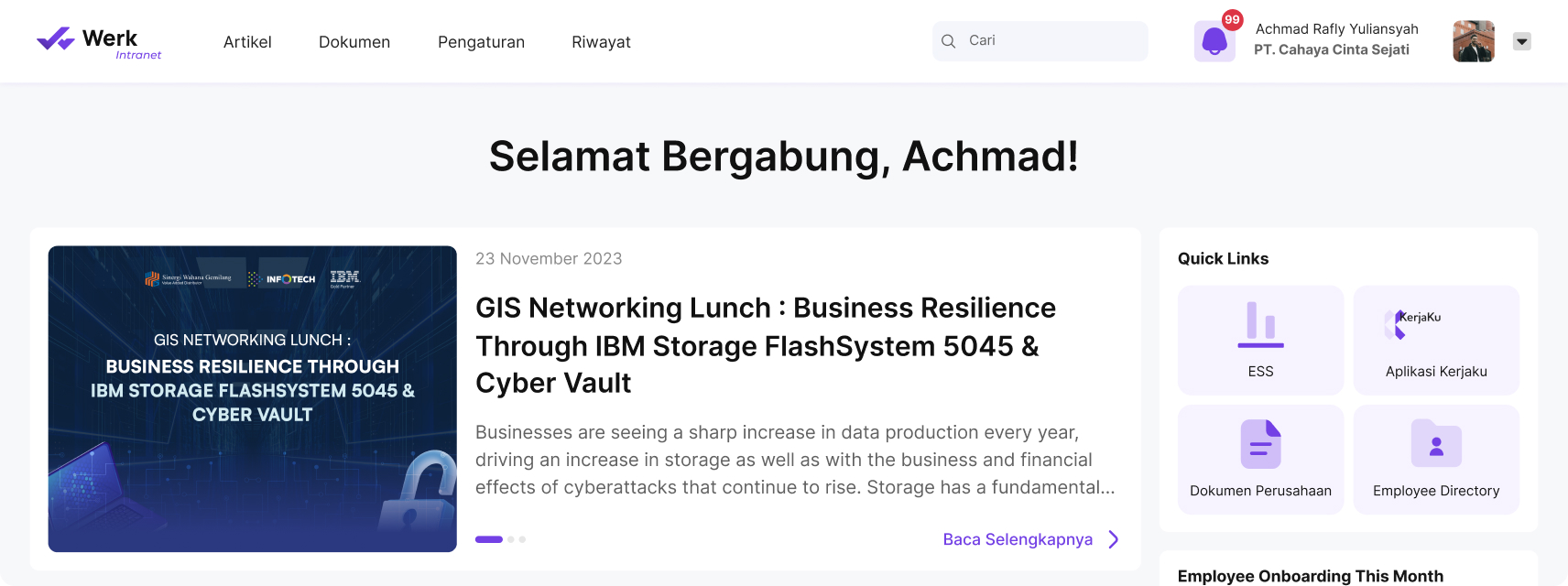The width and height of the screenshot is (1568, 586).
Task: Click the user profile avatar photo
Action: point(1474,41)
